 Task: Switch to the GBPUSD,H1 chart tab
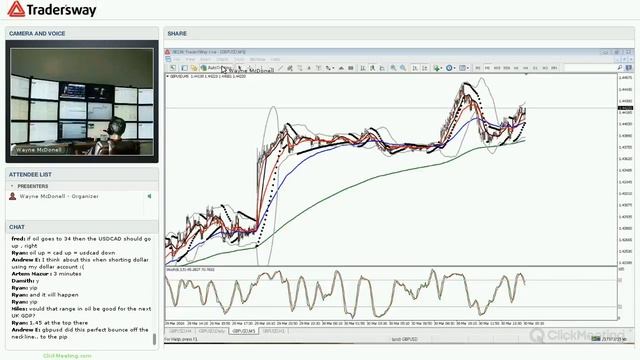(273, 331)
